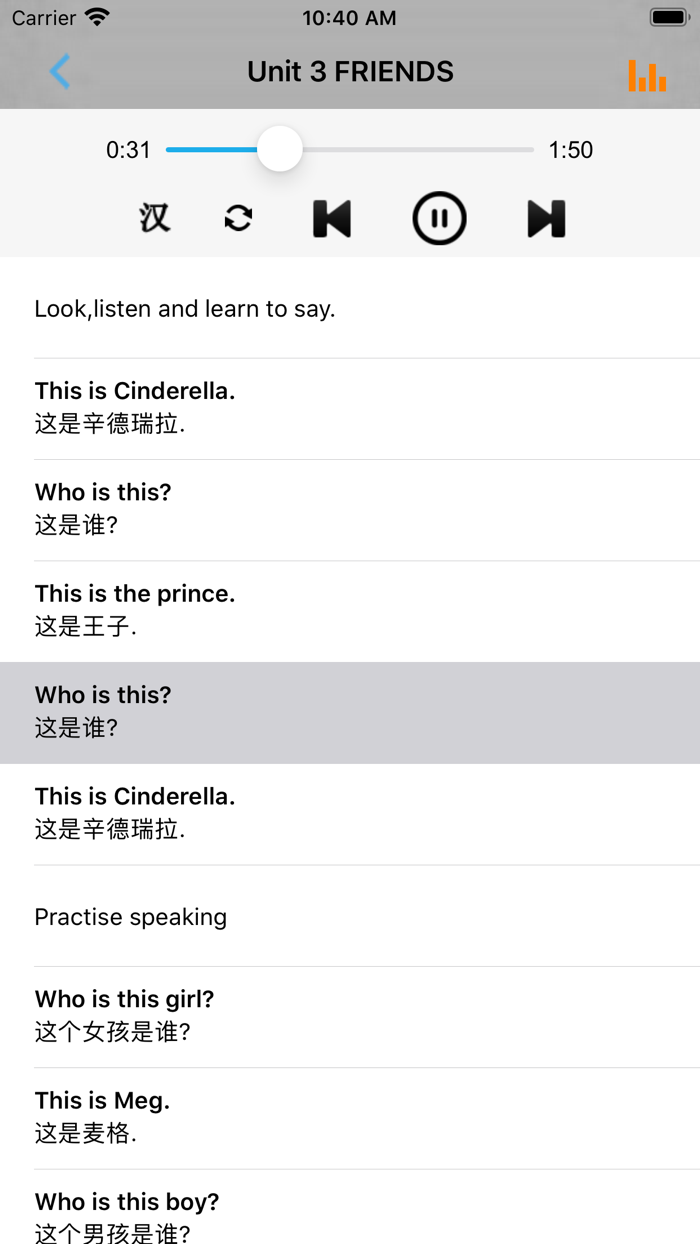Open the orange bar chart icon
Viewport: 700px width, 1244px height.
point(647,75)
